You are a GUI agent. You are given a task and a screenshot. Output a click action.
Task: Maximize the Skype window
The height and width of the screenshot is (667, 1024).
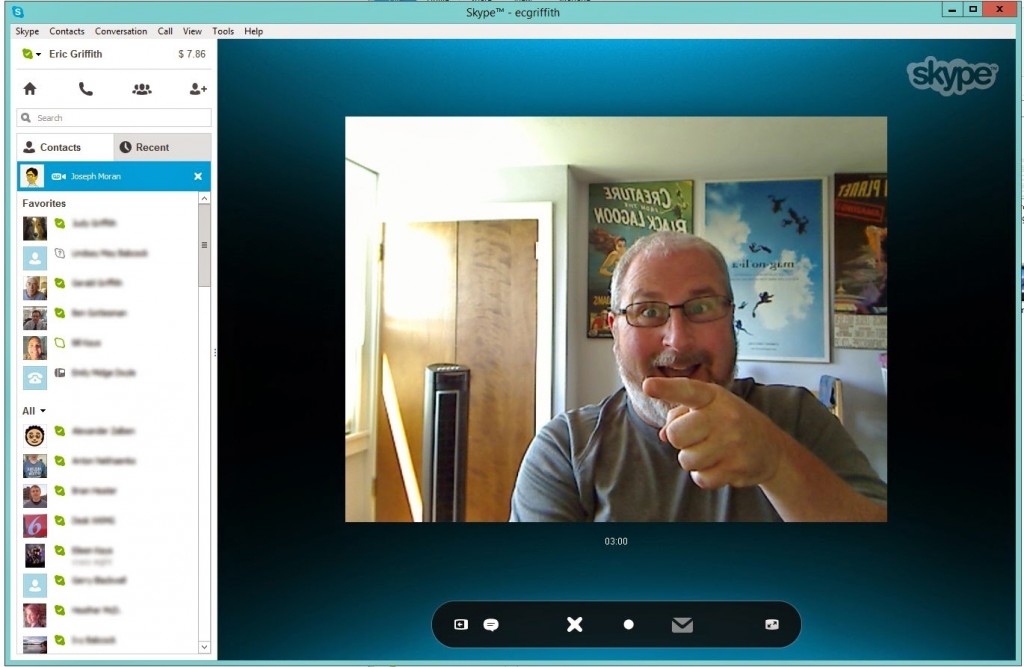[973, 9]
